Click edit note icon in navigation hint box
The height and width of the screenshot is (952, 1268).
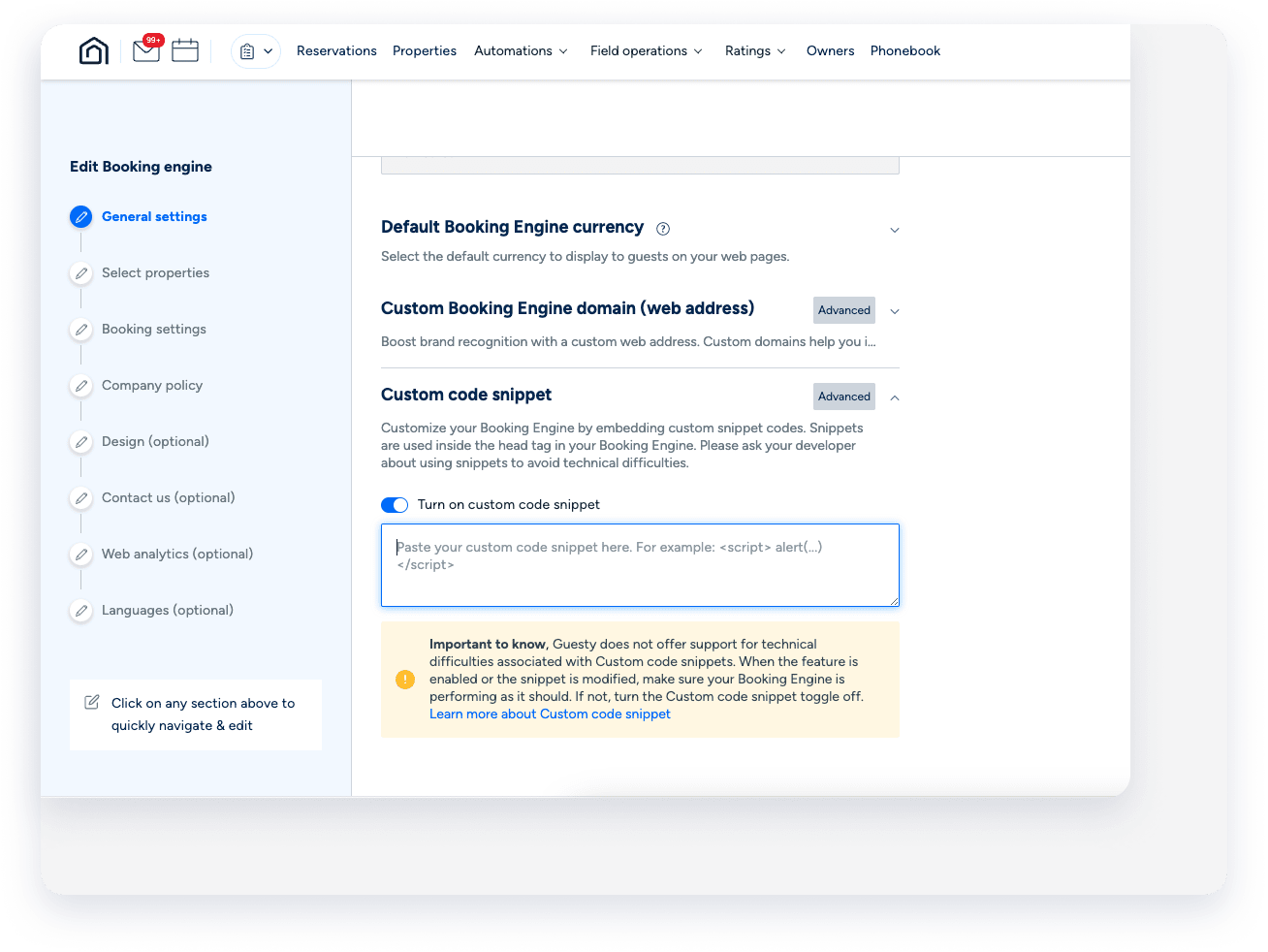pyautogui.click(x=92, y=702)
